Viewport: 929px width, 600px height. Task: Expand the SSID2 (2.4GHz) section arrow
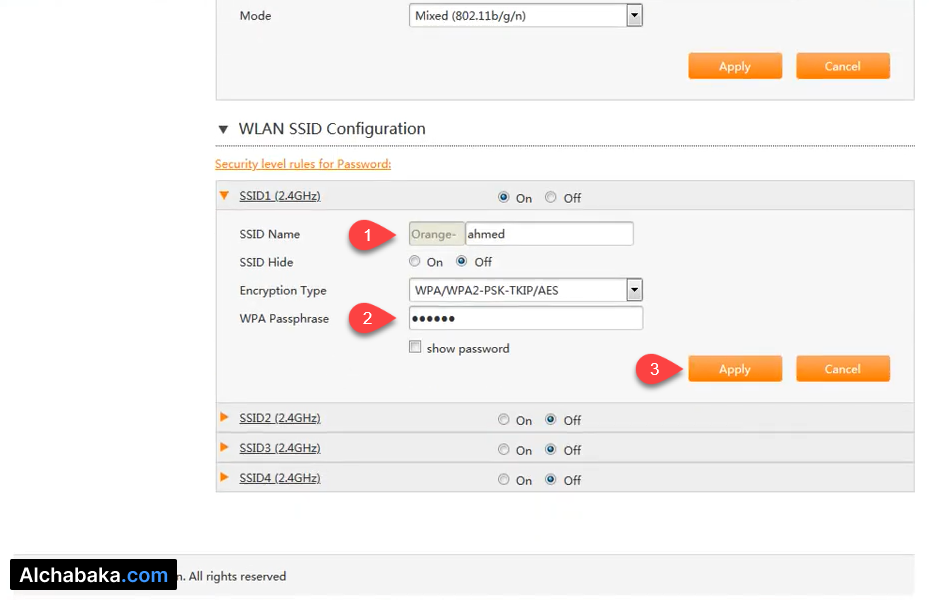225,418
